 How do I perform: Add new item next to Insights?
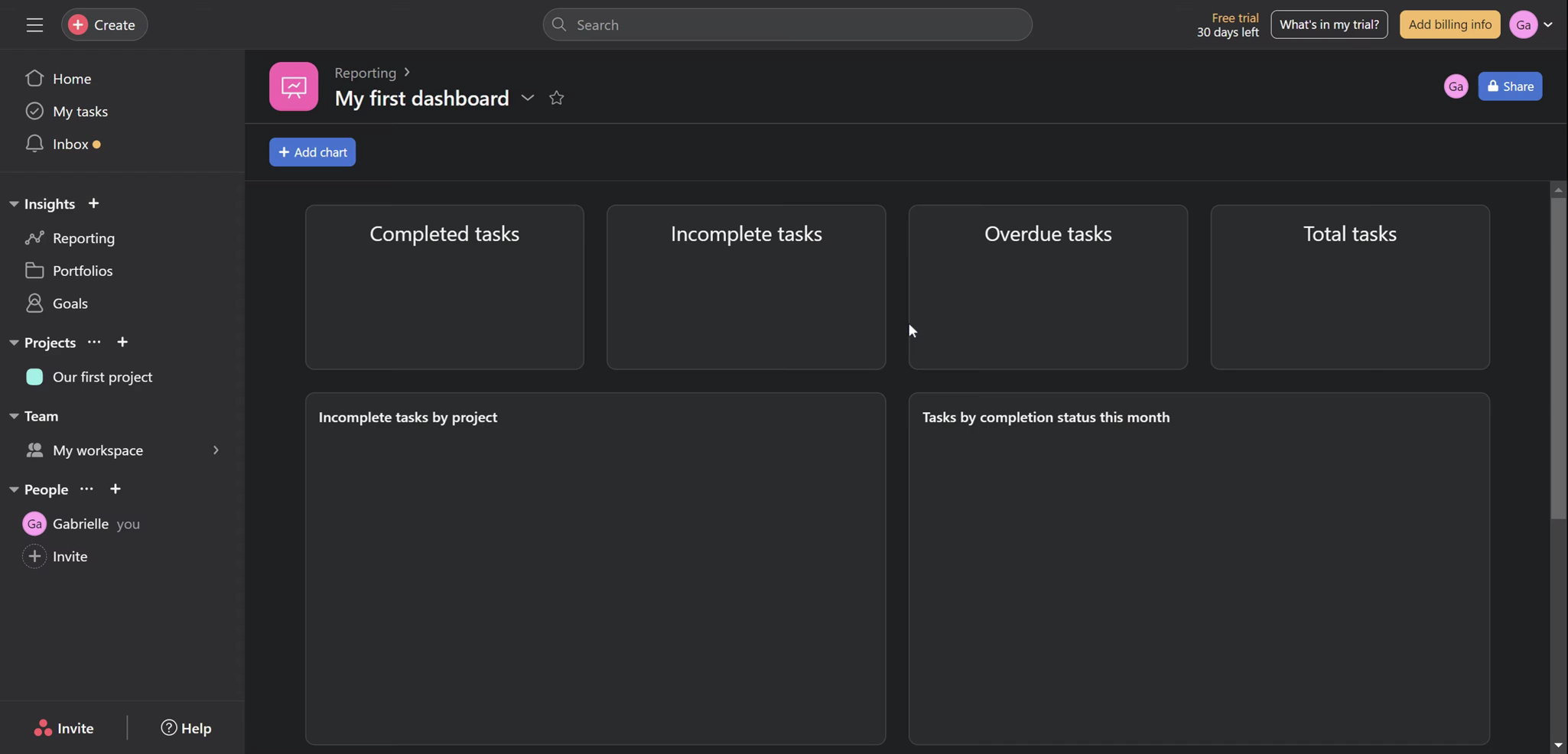point(93,203)
